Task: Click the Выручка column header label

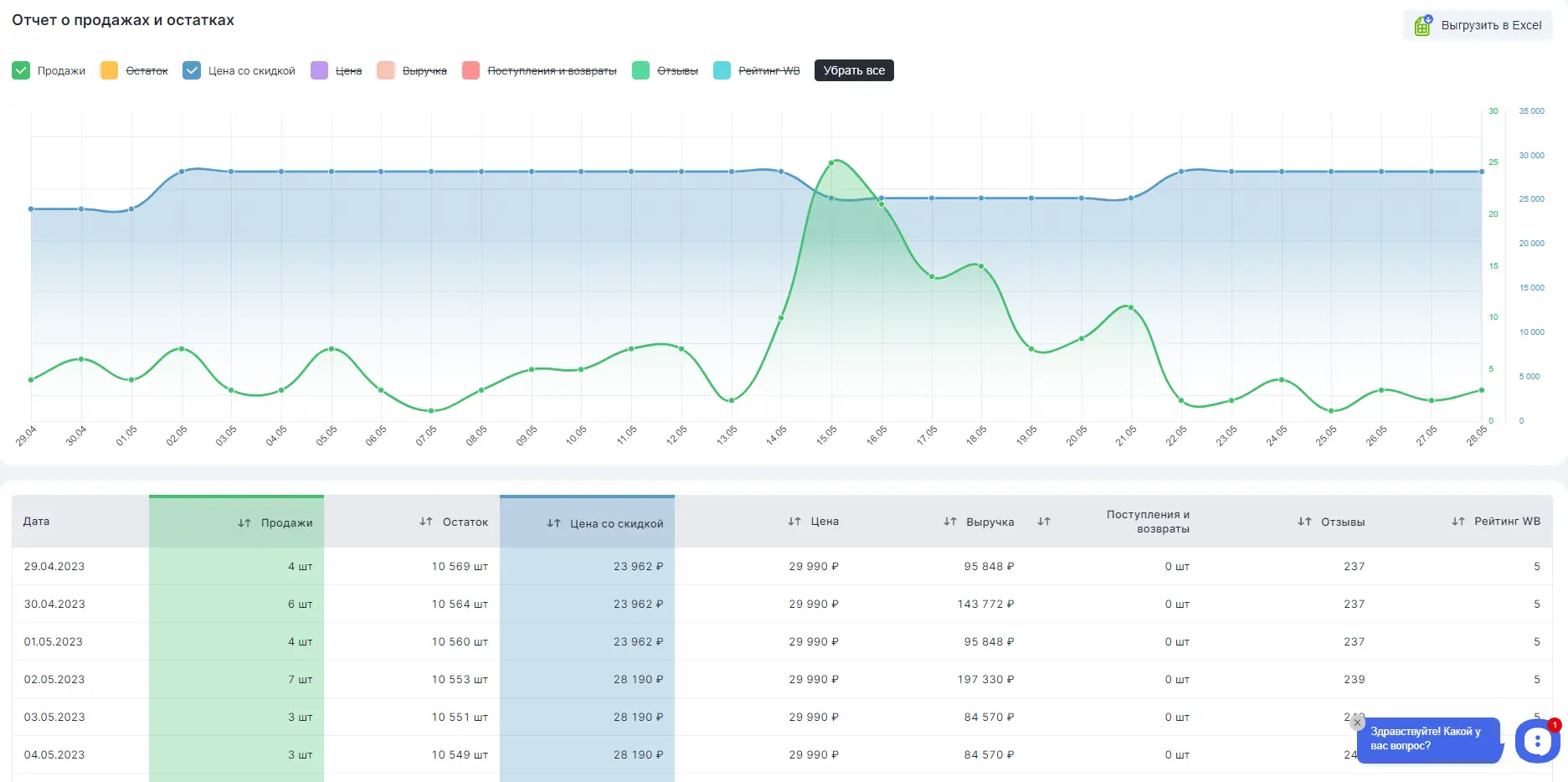Action: 990,522
